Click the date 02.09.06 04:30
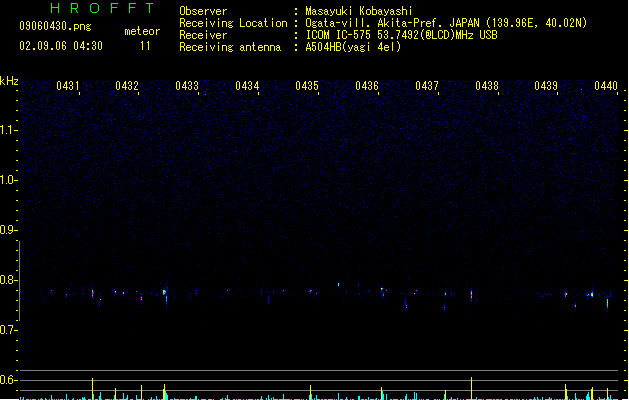The width and height of the screenshot is (629, 400). coord(61,46)
